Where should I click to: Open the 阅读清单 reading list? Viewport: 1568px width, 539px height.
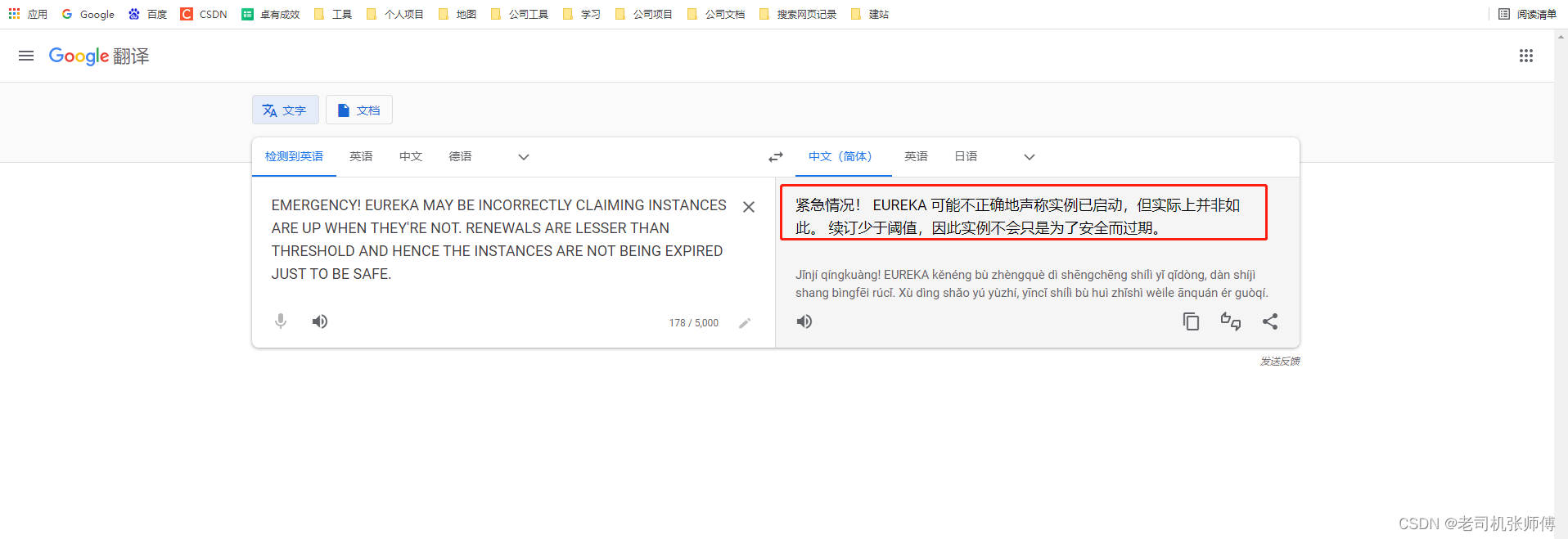coord(1527,14)
